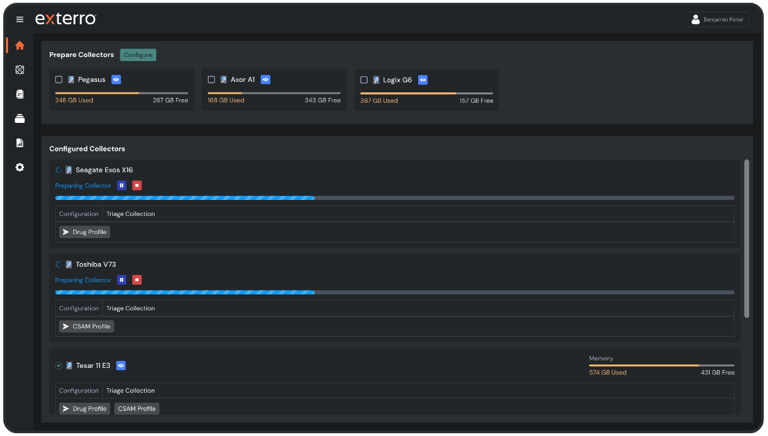Click the Pegasus storage usage bar

coord(121,93)
